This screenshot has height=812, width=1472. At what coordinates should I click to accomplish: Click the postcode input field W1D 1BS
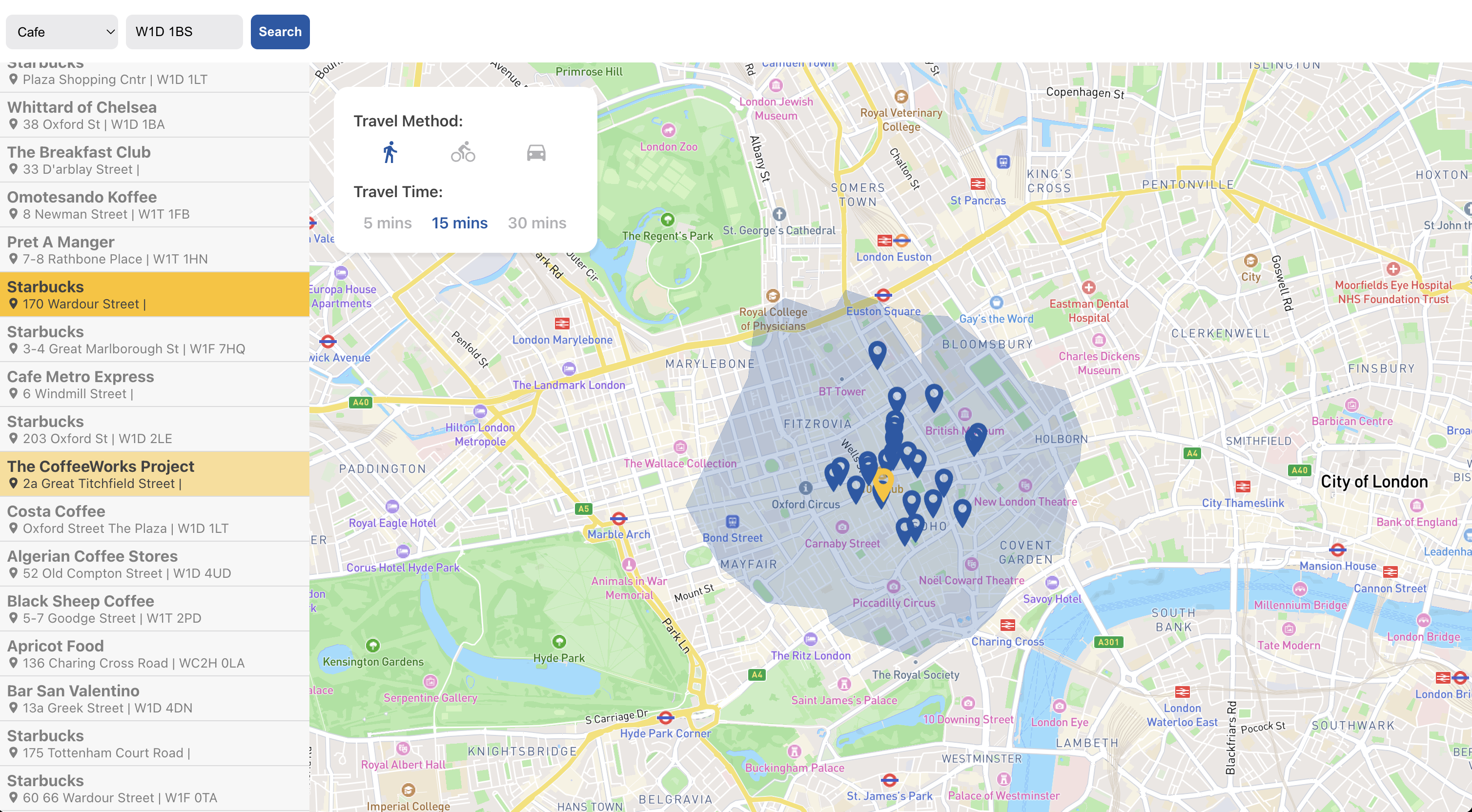[183, 31]
